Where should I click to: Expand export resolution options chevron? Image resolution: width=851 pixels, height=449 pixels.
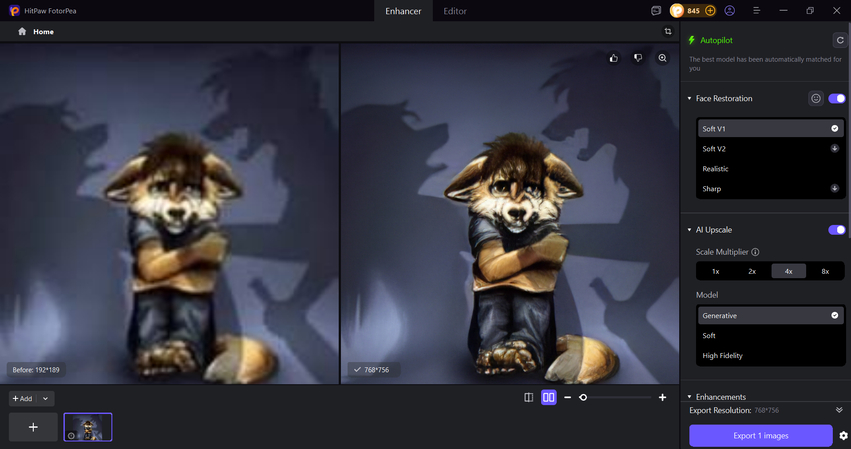coord(839,410)
